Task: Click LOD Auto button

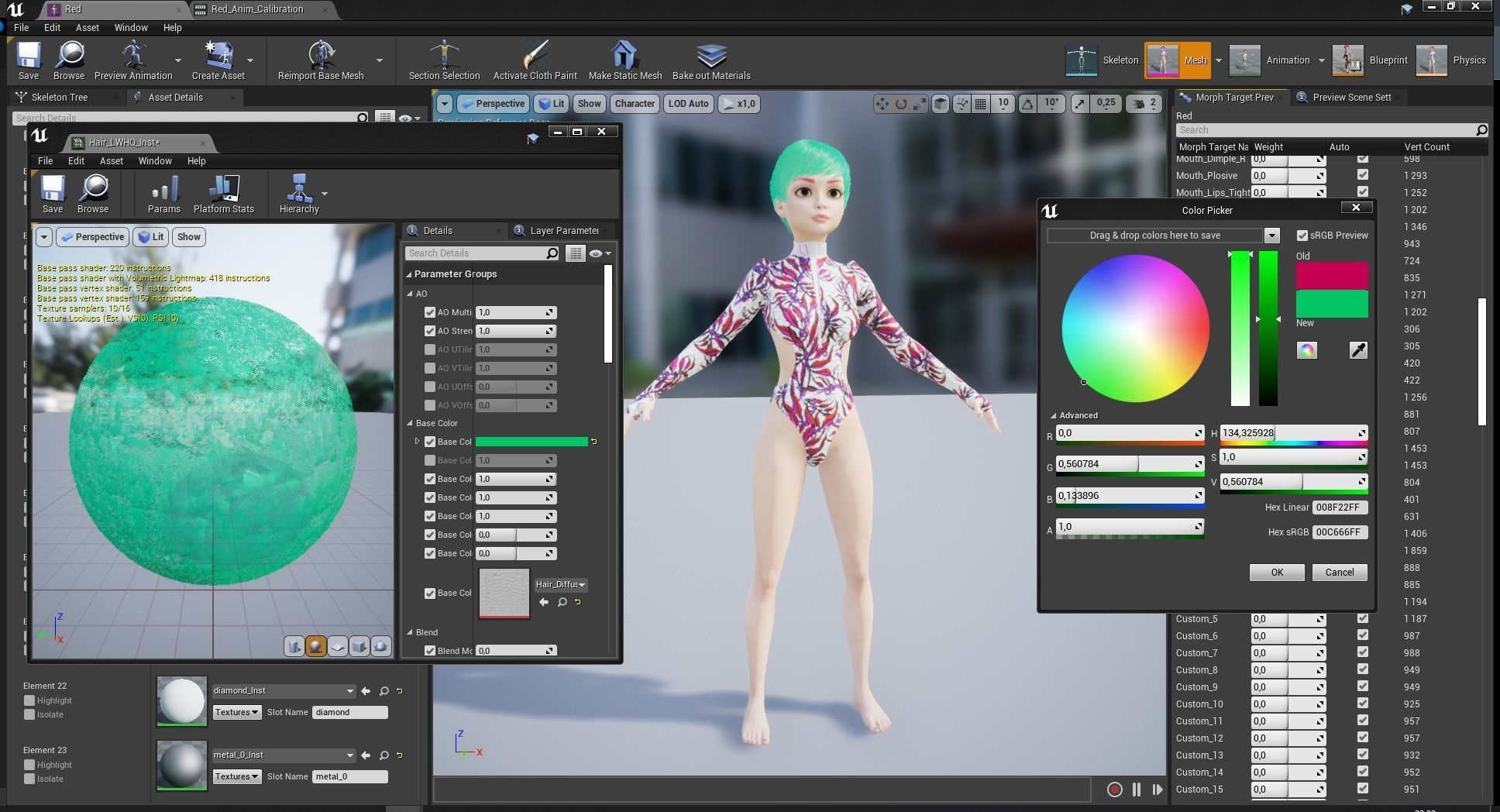Action: [688, 104]
